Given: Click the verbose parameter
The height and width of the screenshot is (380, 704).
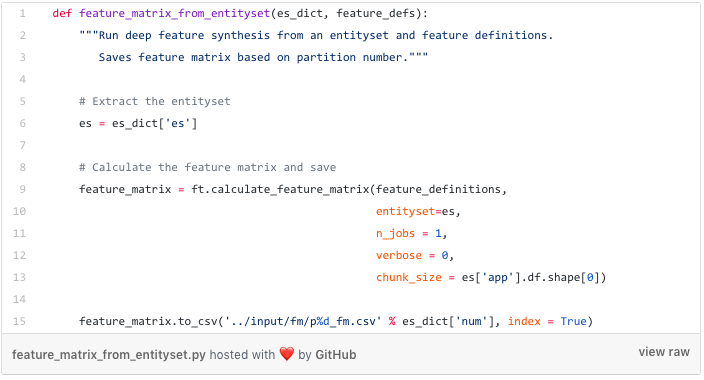Looking at the screenshot, I should 399,256.
